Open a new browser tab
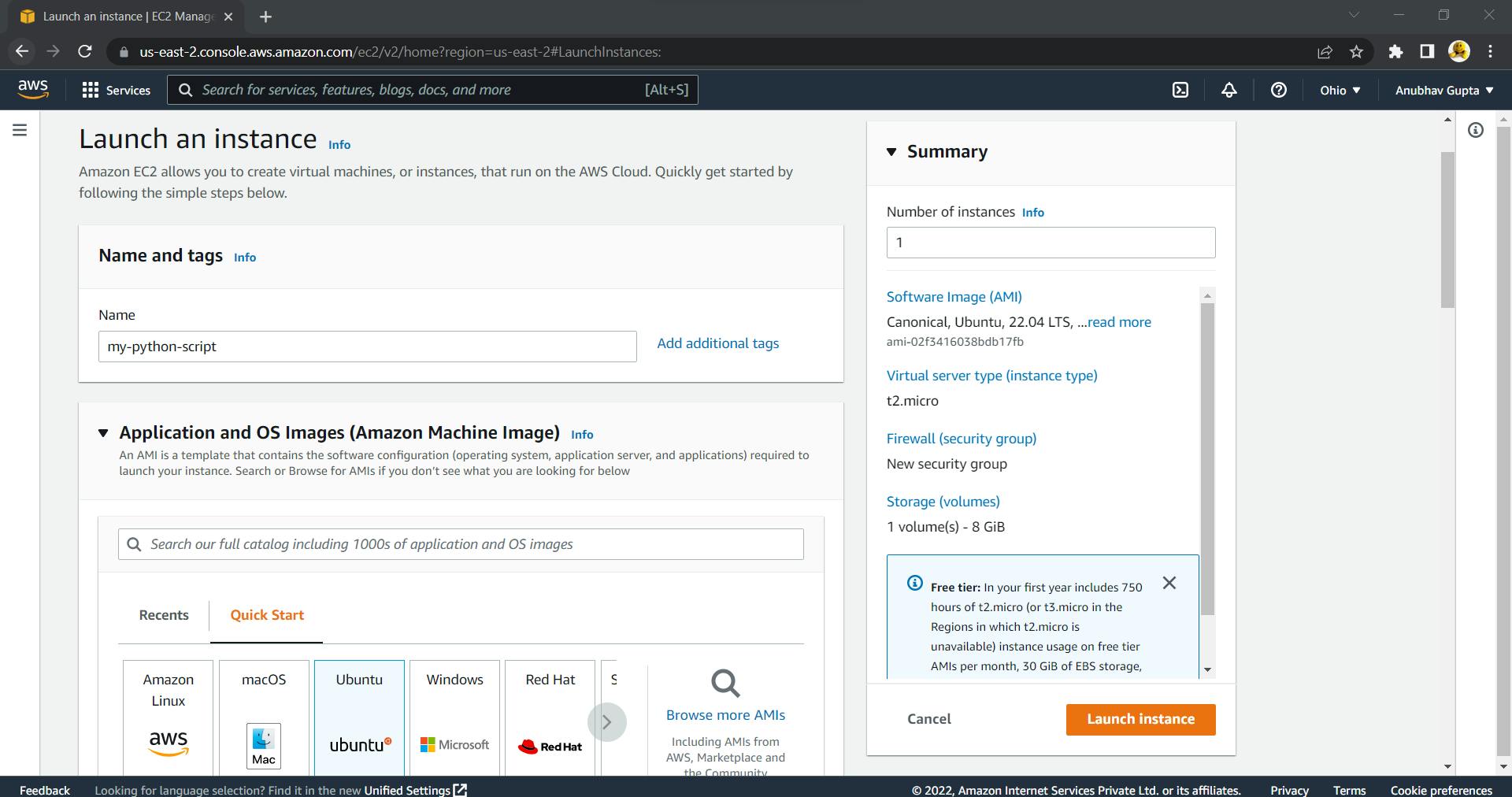The height and width of the screenshot is (797, 1512). coord(265,17)
